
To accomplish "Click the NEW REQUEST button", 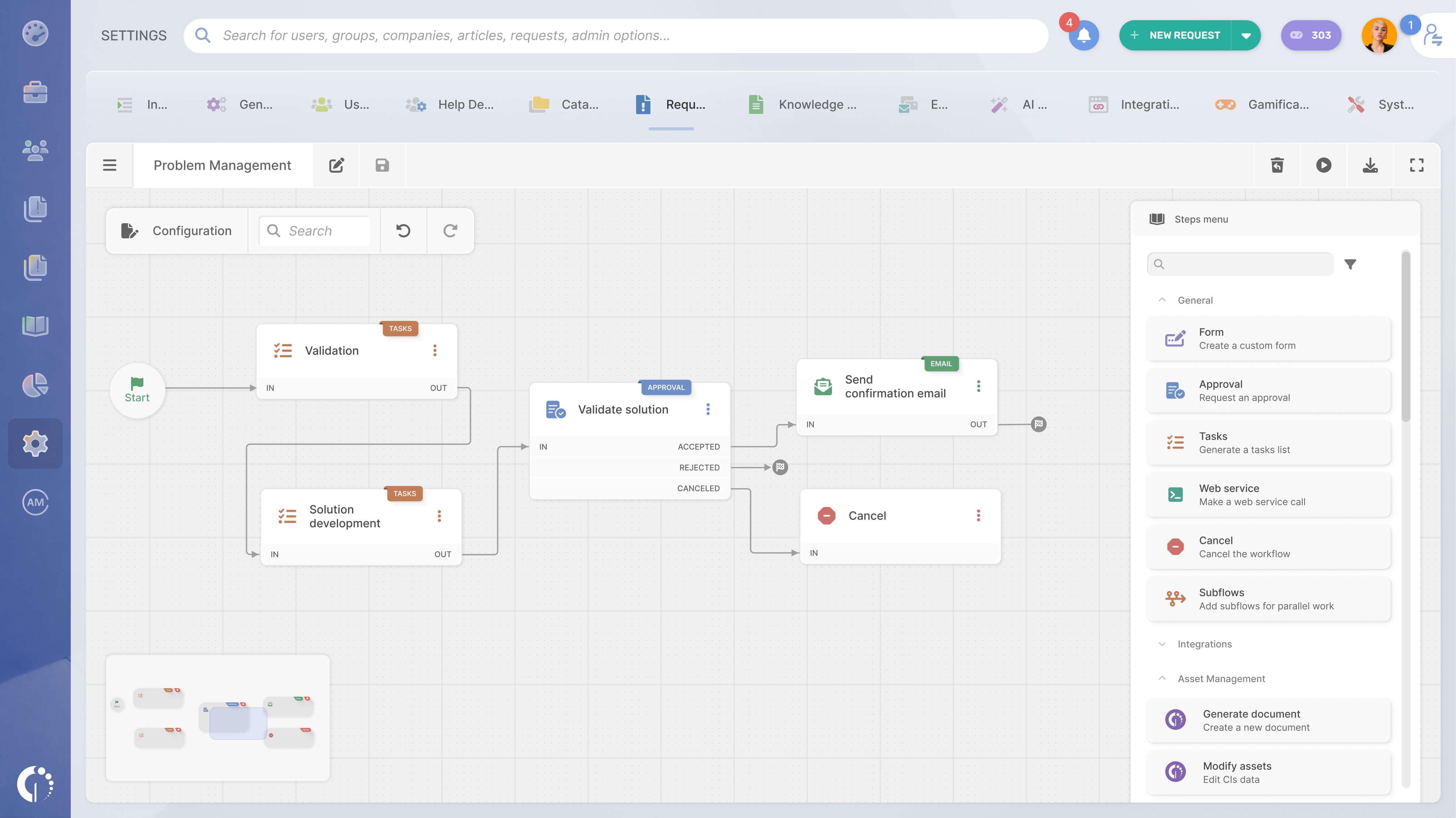I will point(1175,36).
